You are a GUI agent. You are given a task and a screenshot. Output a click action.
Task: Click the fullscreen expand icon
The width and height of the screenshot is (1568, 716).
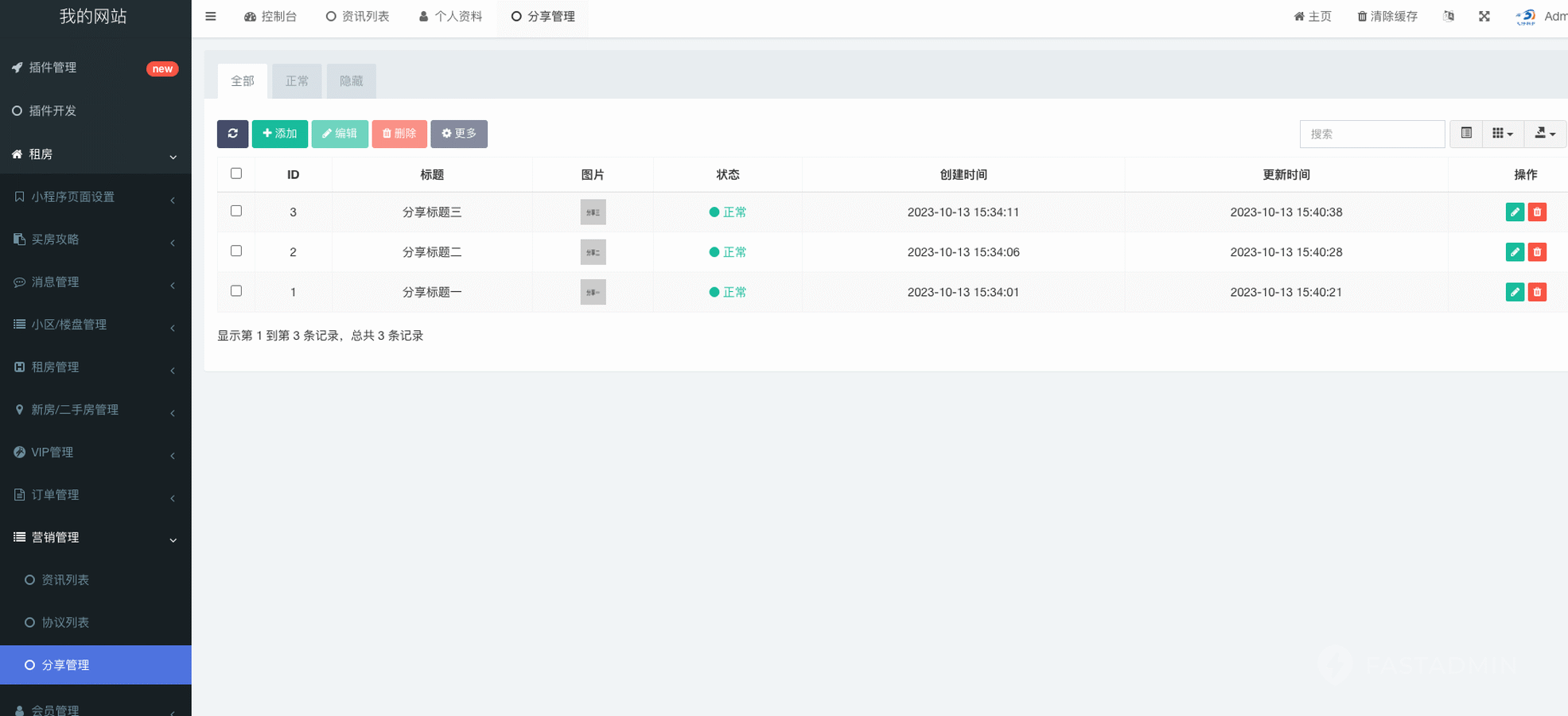point(1484,17)
